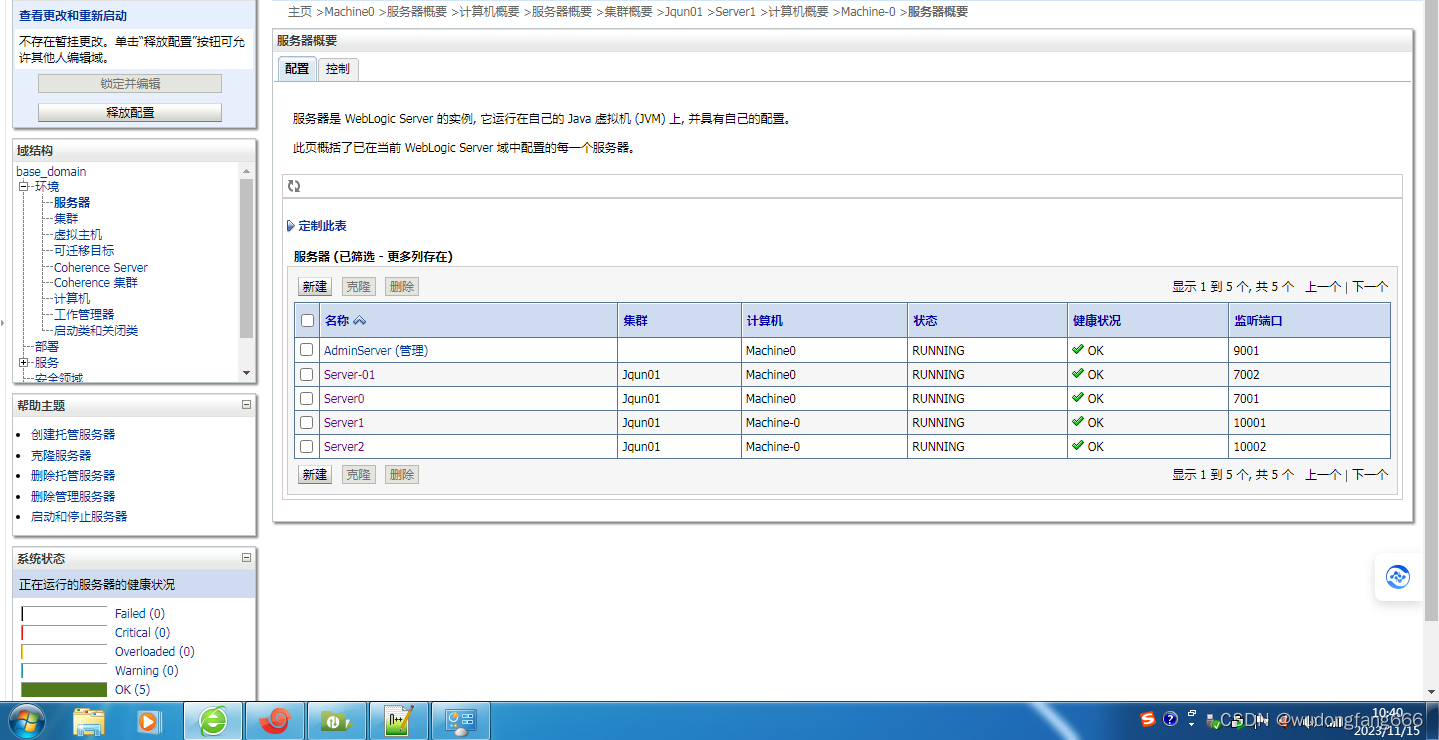This screenshot has height=740, width=1439.
Task: Open the media player taskbar icon
Action: (x=149, y=720)
